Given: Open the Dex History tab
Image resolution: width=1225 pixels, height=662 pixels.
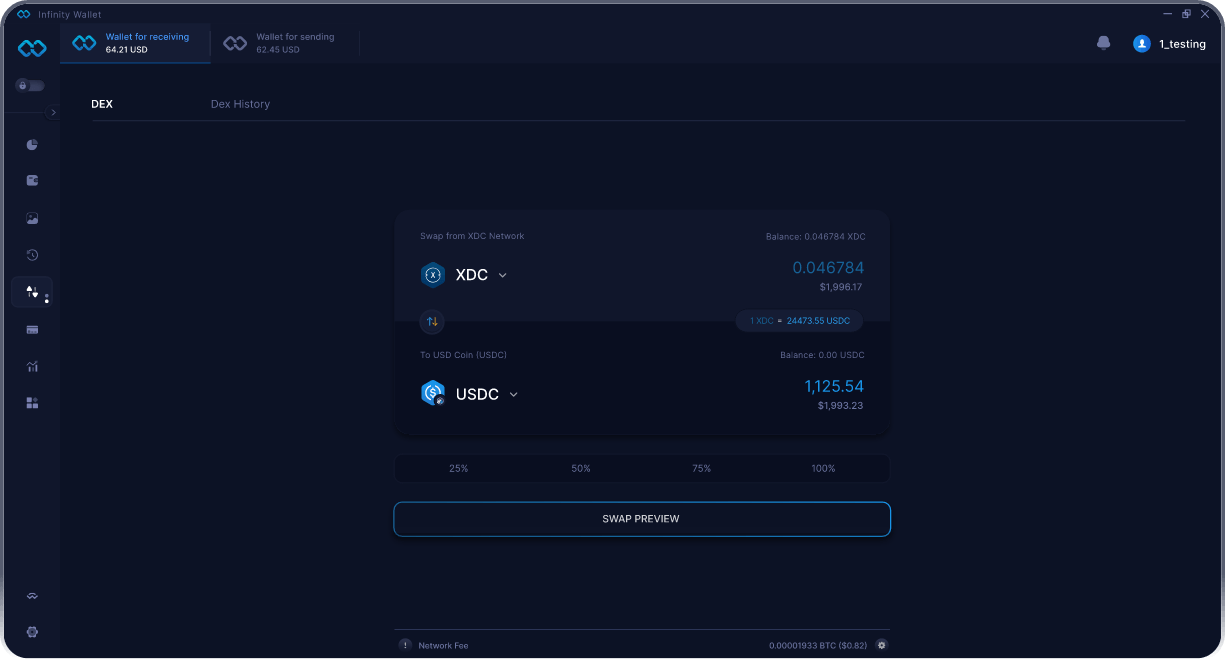Looking at the screenshot, I should [240, 104].
